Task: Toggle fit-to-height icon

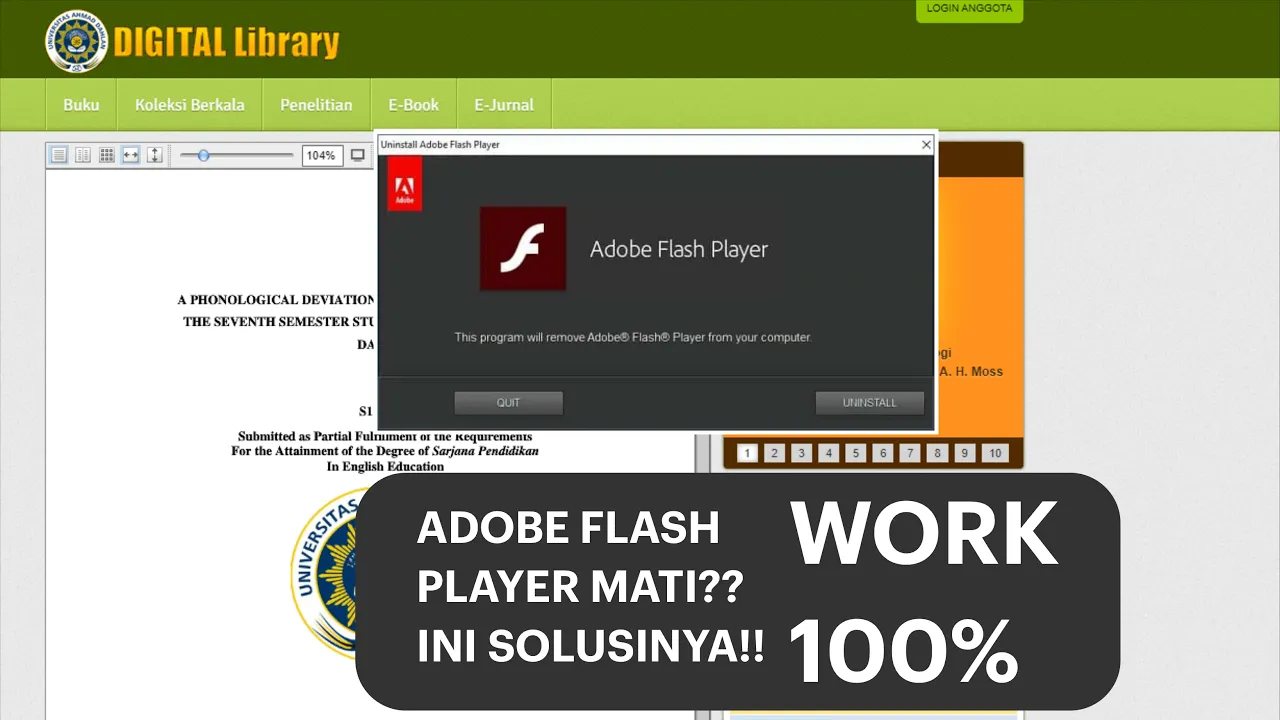Action: pyautogui.click(x=155, y=155)
